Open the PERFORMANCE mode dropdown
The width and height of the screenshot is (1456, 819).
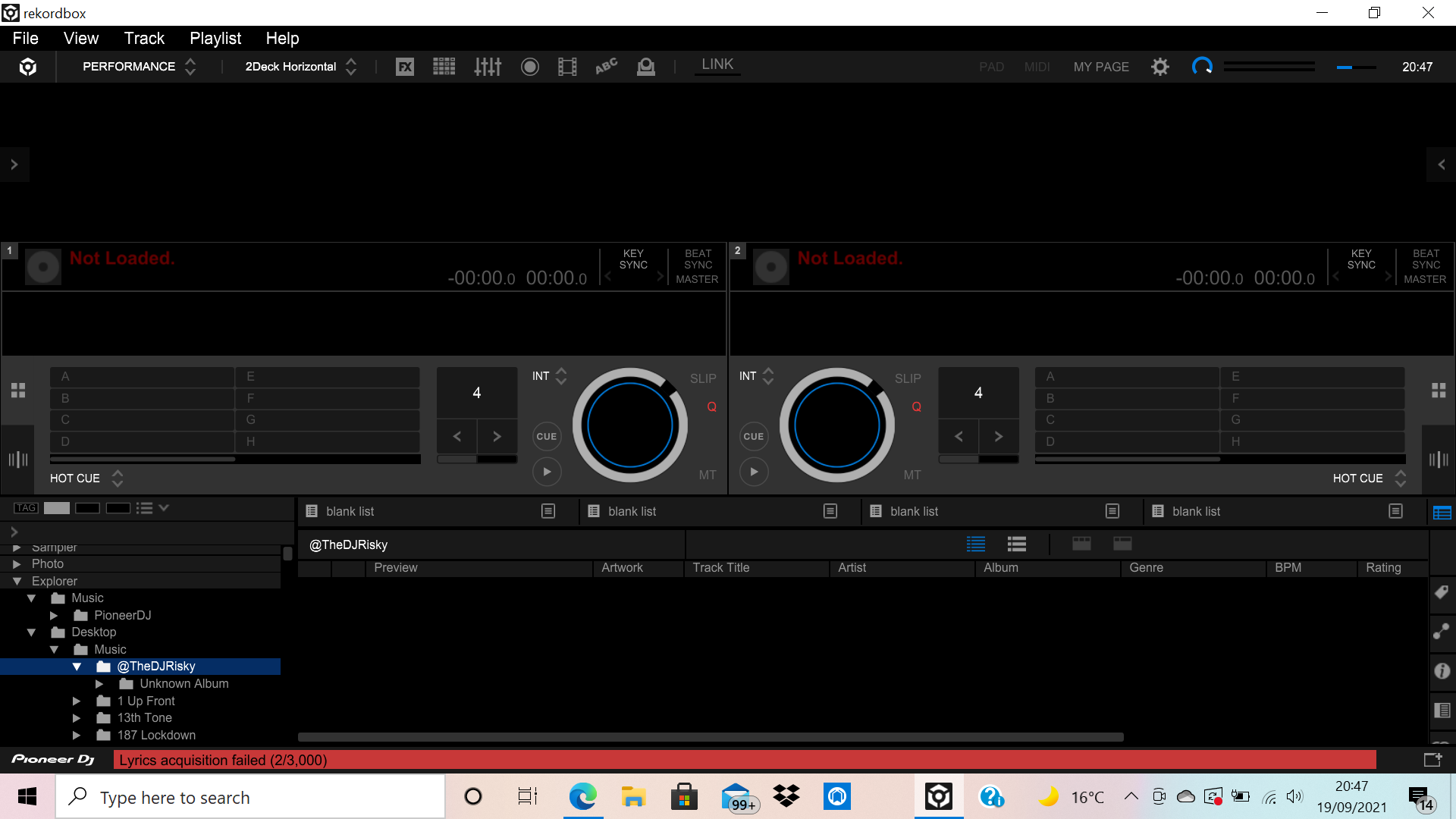pyautogui.click(x=139, y=67)
